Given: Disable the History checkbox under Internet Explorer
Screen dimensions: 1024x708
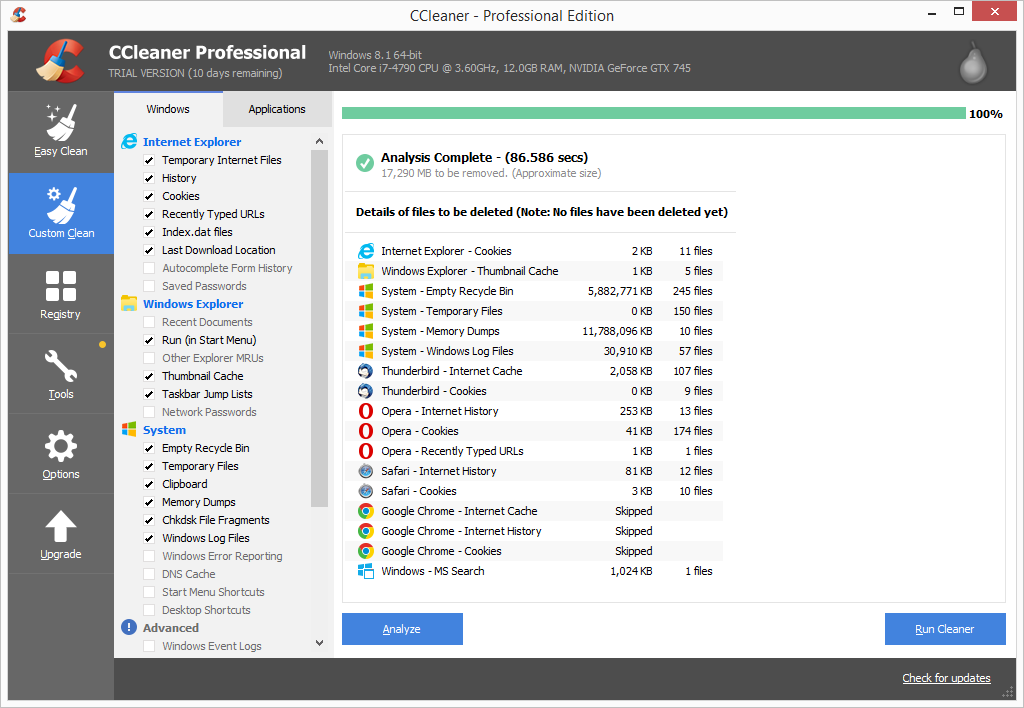Looking at the screenshot, I should [148, 178].
